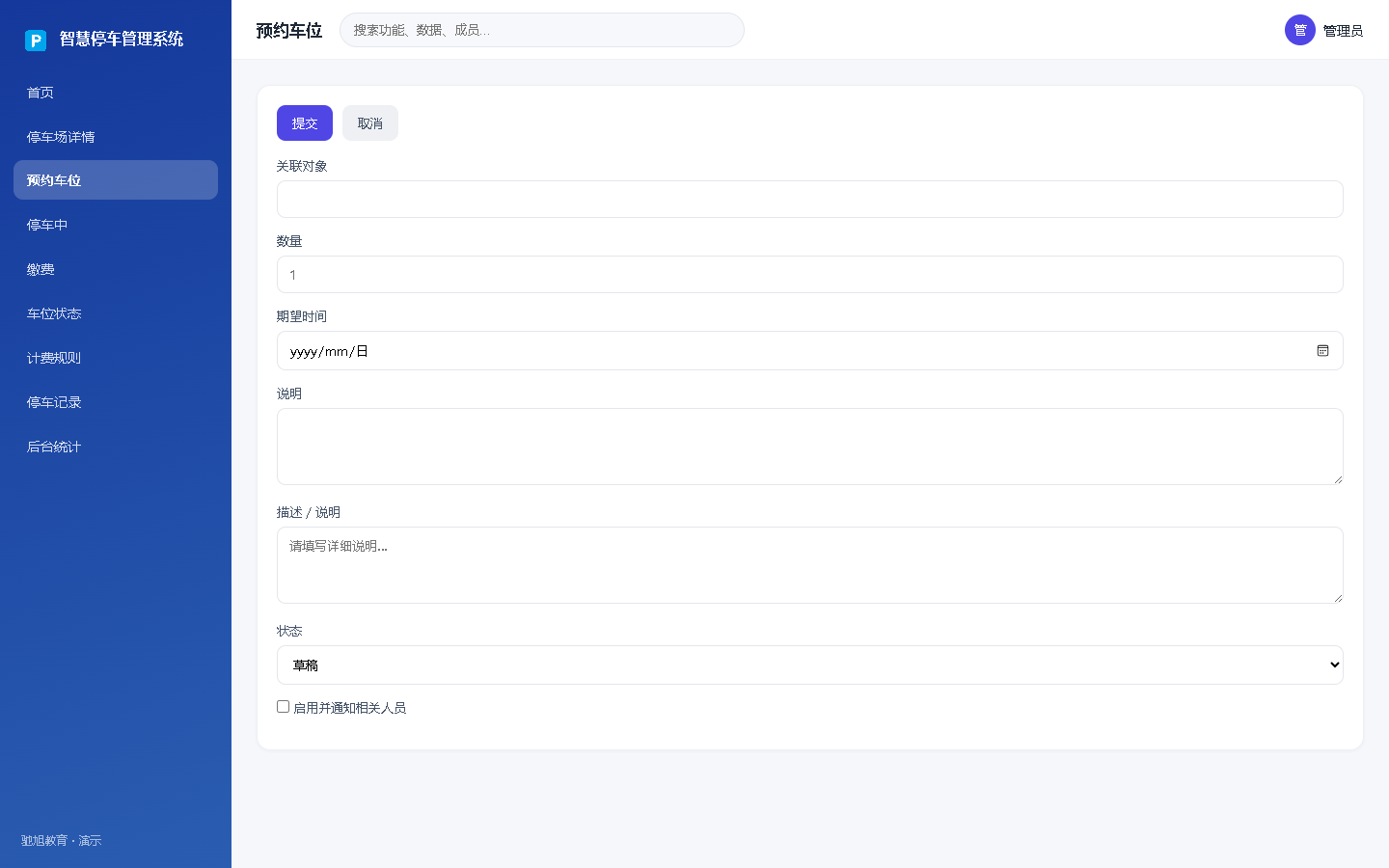Click into the 关联对象 input field
Viewport: 1389px width, 868px height.
click(810, 200)
